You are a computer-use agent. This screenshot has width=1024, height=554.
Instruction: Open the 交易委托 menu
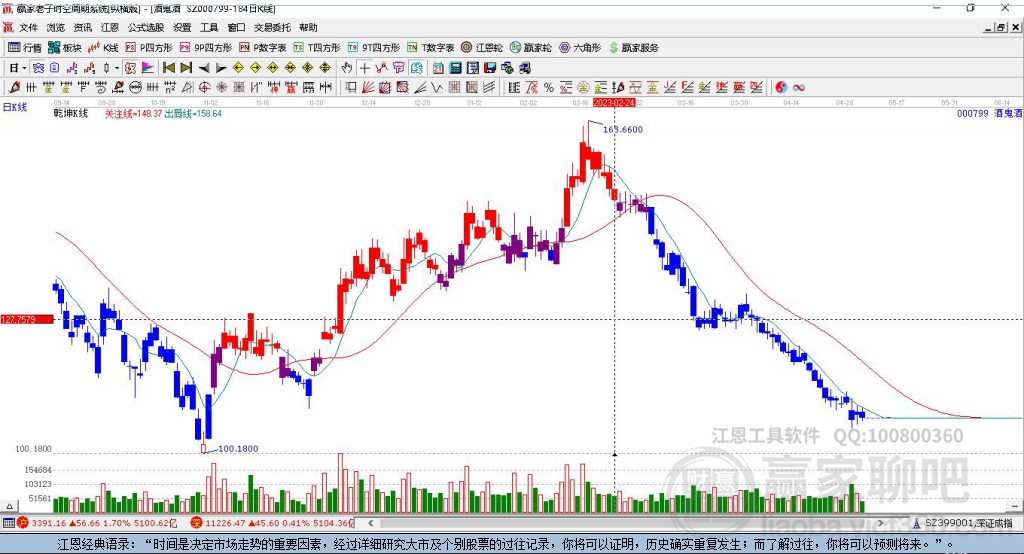click(x=272, y=27)
